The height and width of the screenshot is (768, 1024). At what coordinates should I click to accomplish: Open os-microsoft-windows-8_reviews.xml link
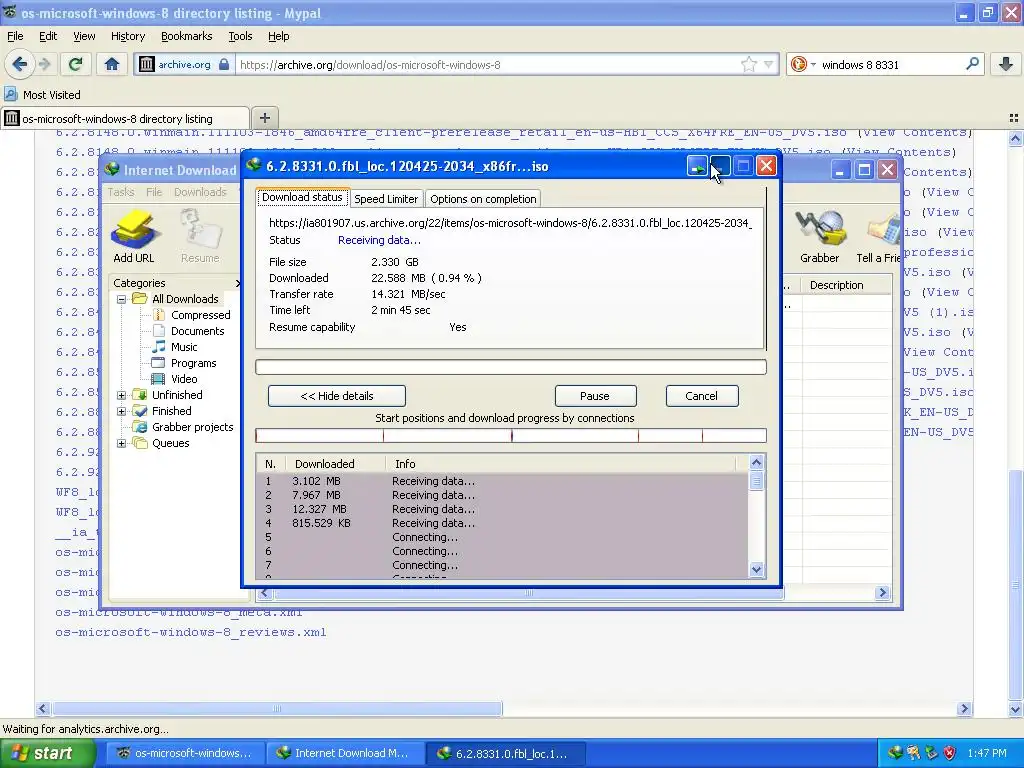(x=191, y=632)
